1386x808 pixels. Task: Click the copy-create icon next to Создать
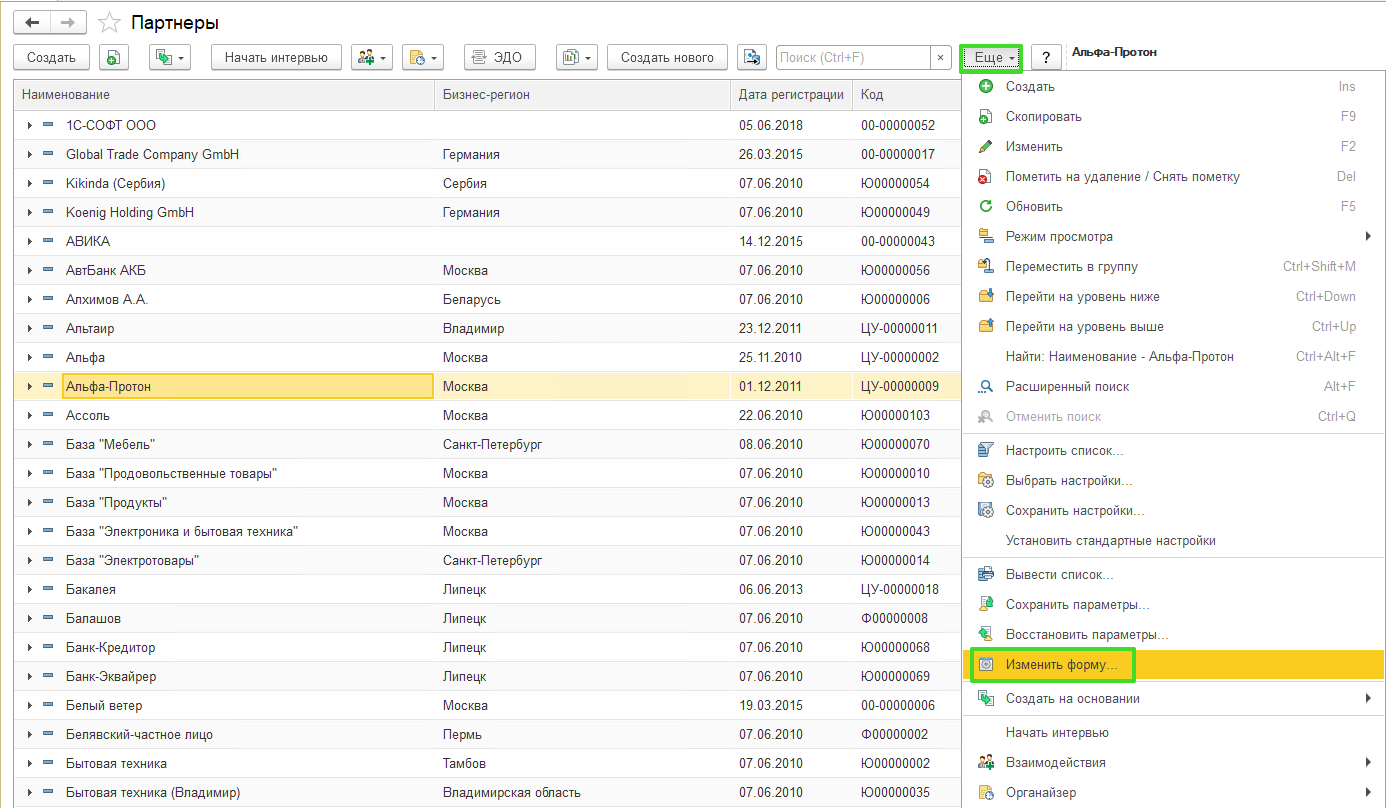(x=114, y=58)
